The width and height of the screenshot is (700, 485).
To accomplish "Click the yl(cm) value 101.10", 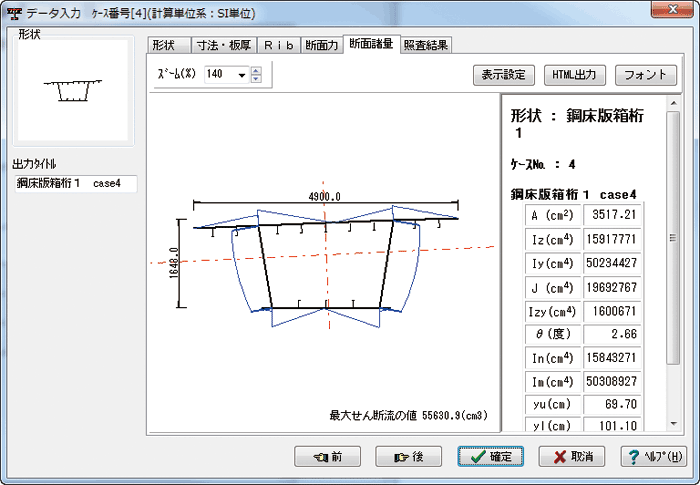I will (612, 426).
